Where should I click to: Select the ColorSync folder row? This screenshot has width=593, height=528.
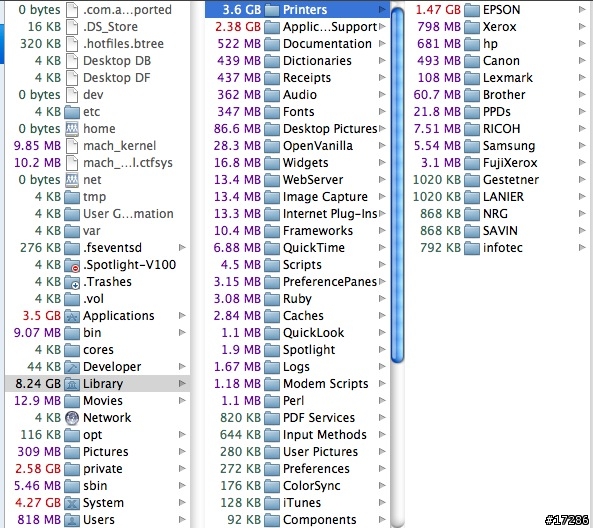click(298, 486)
